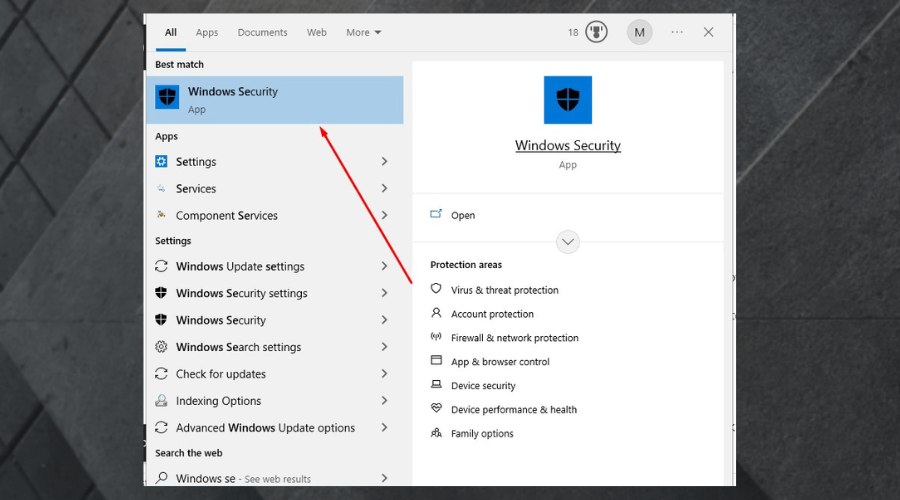The image size is (900, 500).
Task: Expand the arrow beside Windows Update settings
Action: [x=385, y=266]
